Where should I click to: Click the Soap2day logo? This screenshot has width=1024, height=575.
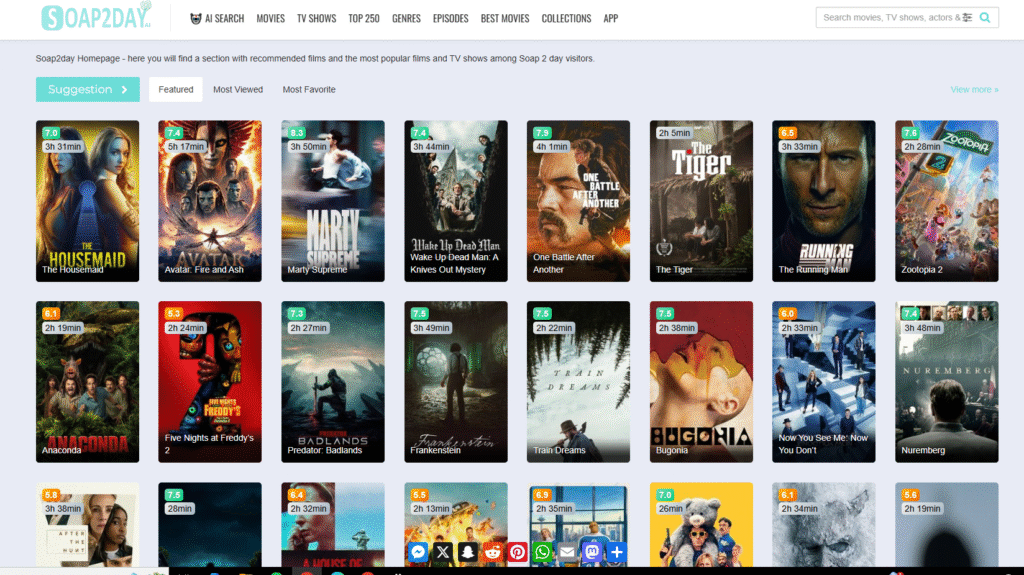96,17
